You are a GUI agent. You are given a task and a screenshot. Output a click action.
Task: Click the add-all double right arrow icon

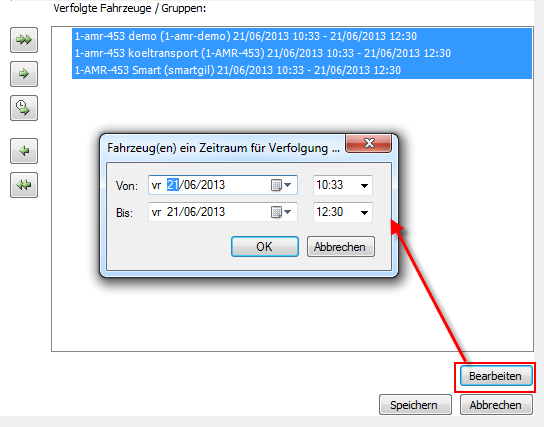pyautogui.click(x=24, y=40)
